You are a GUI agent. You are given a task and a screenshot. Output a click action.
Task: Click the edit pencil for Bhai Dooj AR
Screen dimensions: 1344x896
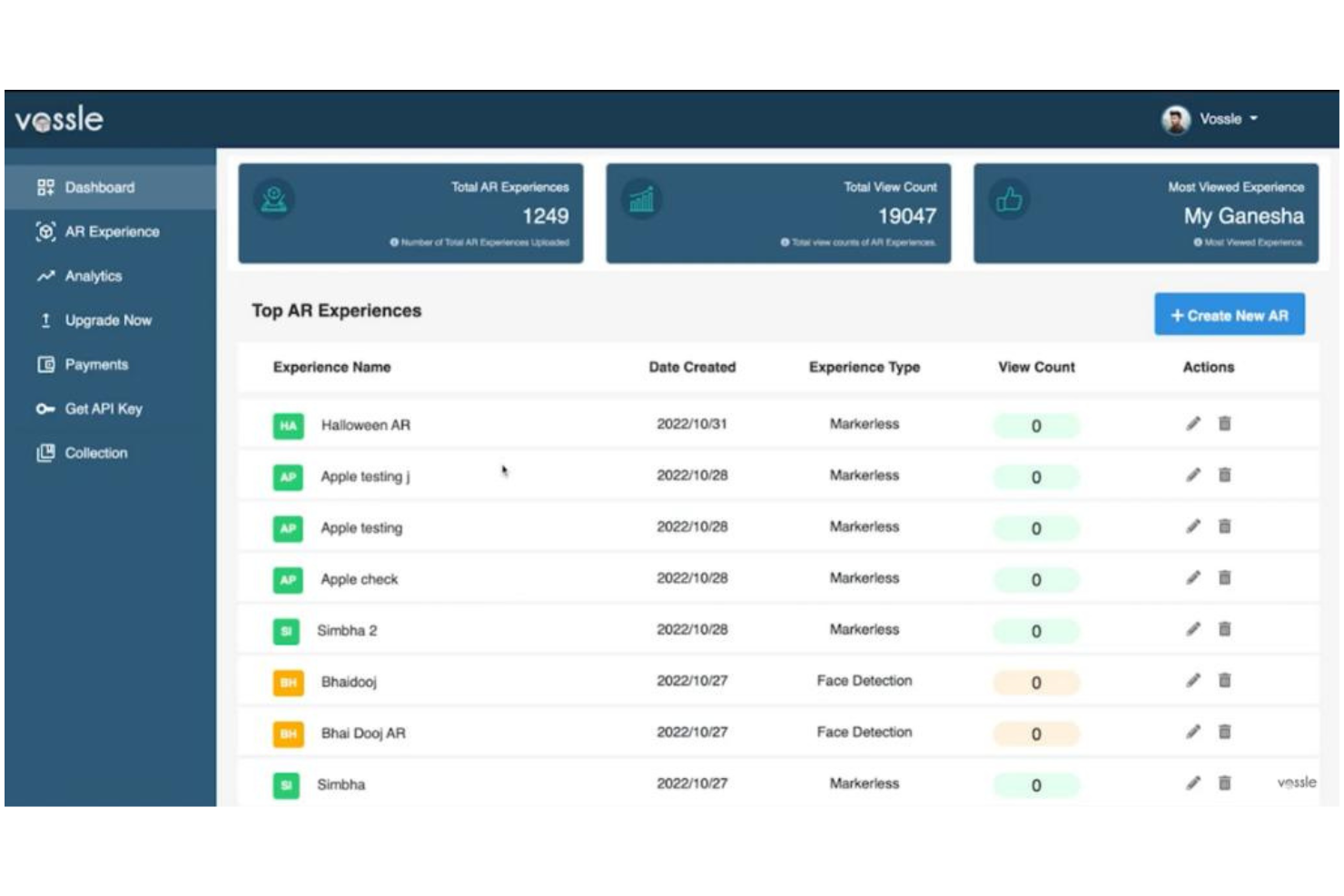[1192, 732]
